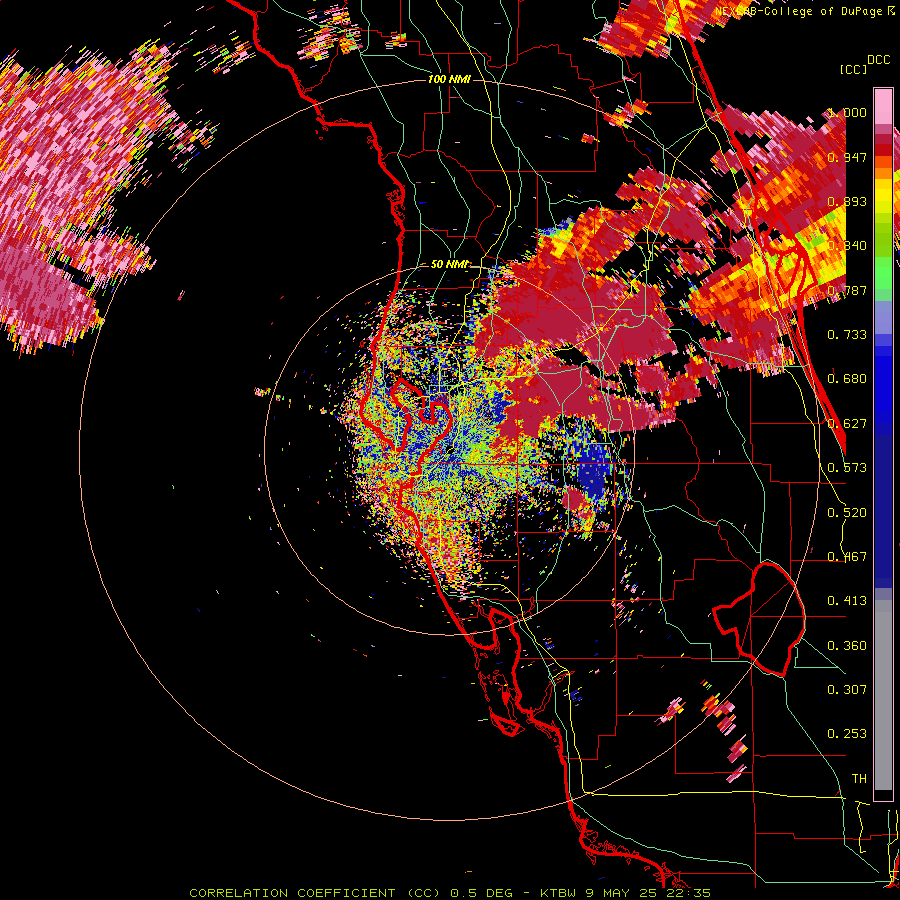
Task: Select the pink color band near 1.000
Action: click(883, 106)
